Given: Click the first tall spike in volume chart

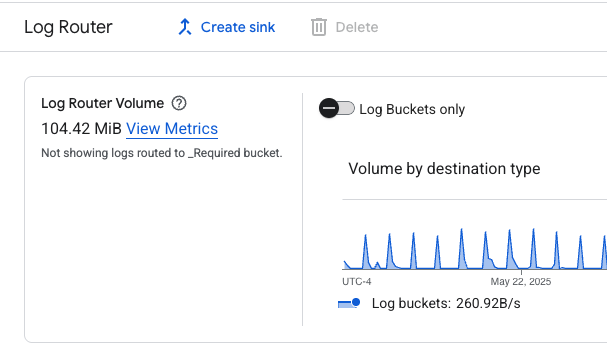Looking at the screenshot, I should click(x=365, y=250).
